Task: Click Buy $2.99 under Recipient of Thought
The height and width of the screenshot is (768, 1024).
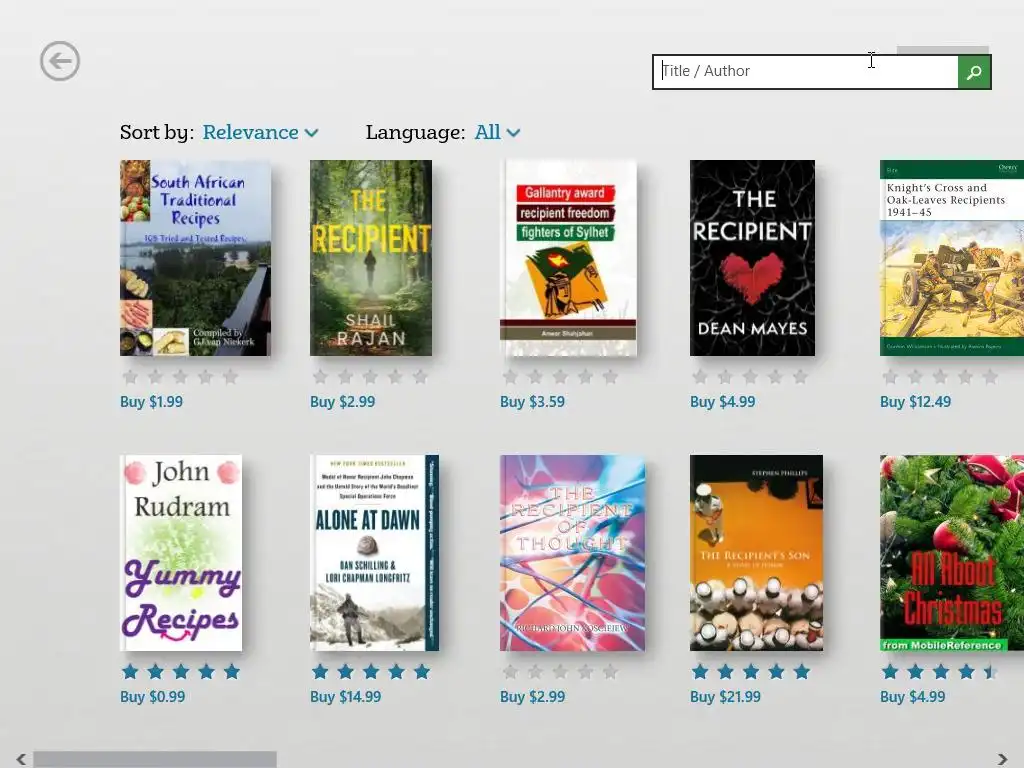Action: pos(533,697)
